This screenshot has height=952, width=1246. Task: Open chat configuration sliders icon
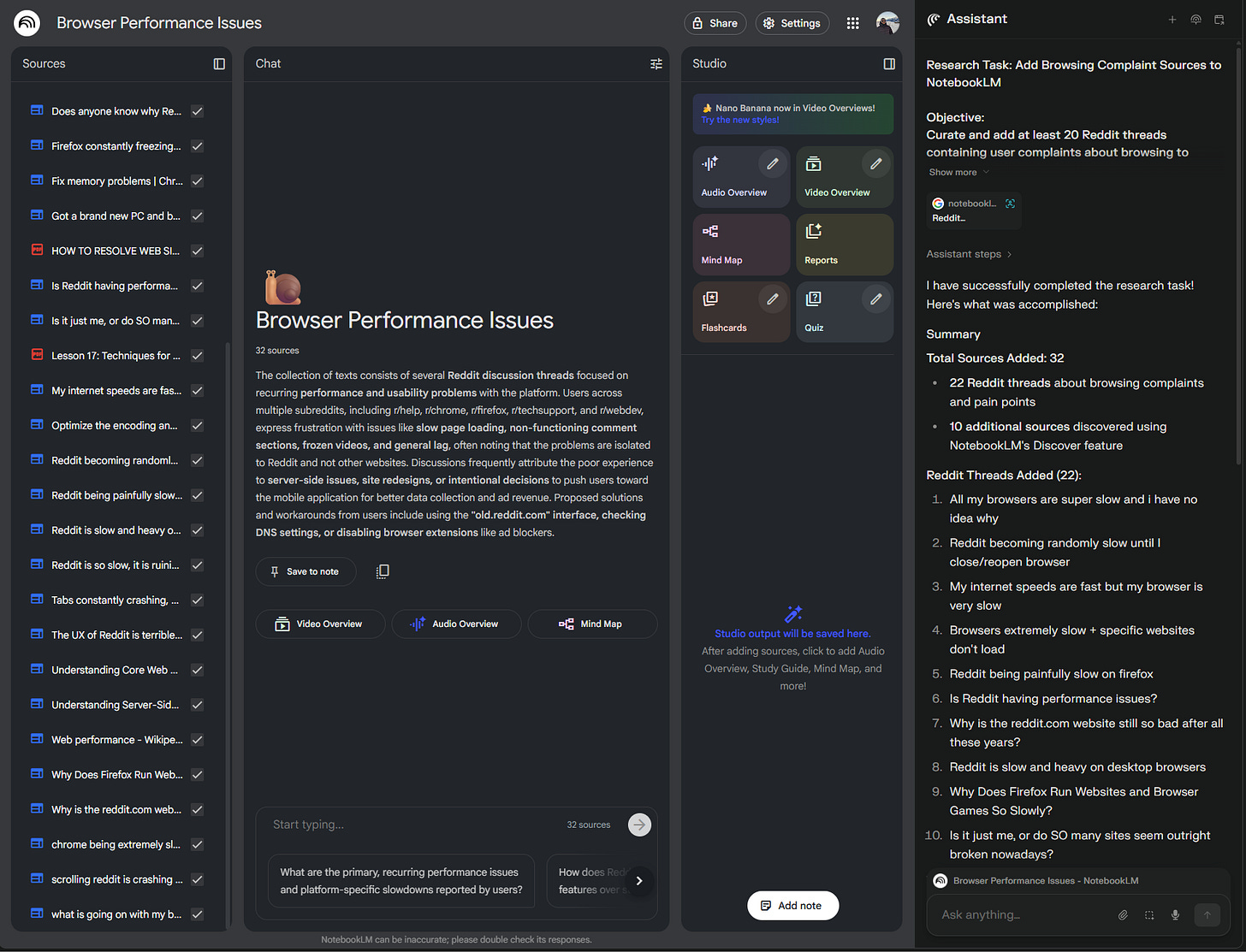point(656,63)
